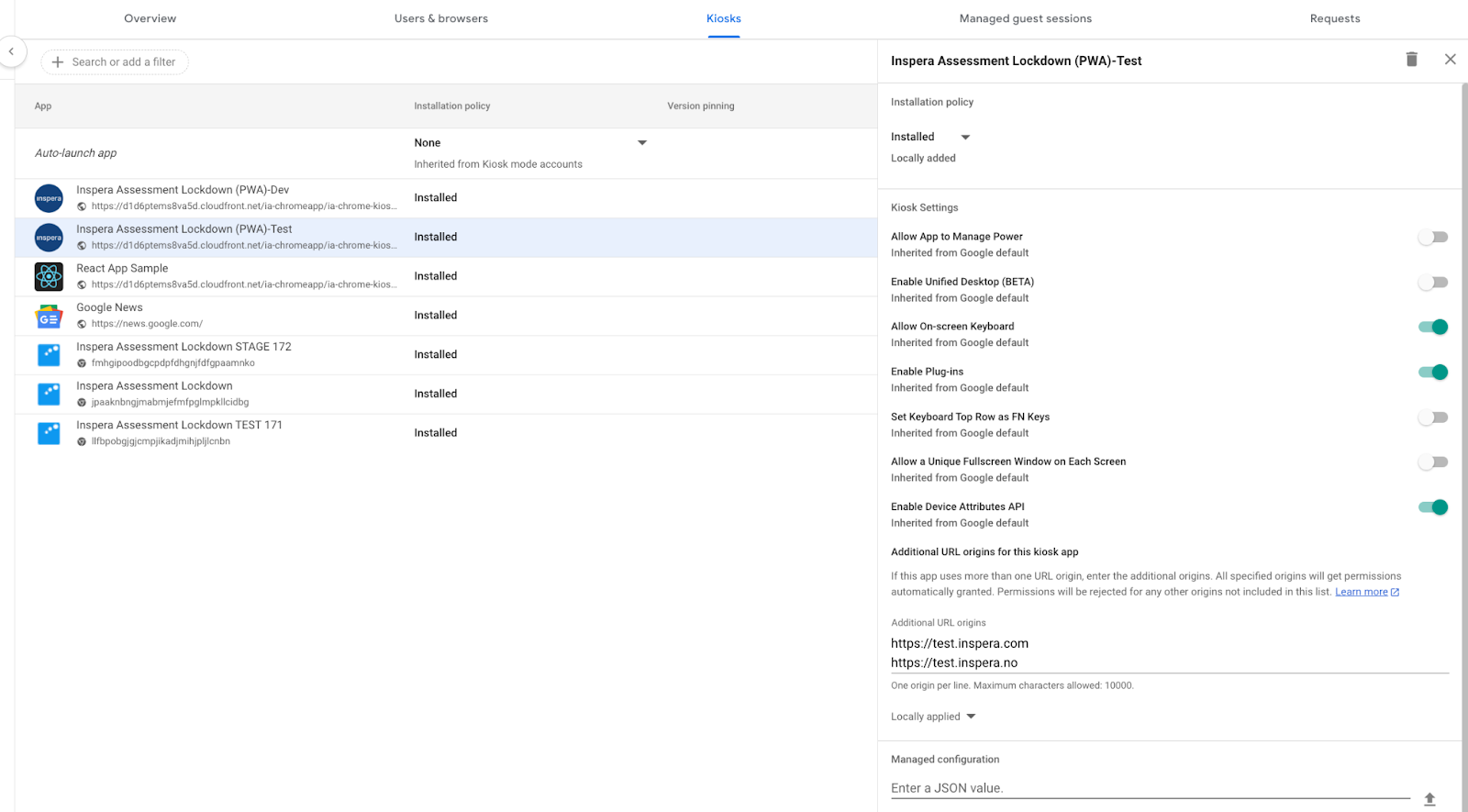Switch to Users & browsers tab
Screen dimensions: 1468x812
pos(441,18)
